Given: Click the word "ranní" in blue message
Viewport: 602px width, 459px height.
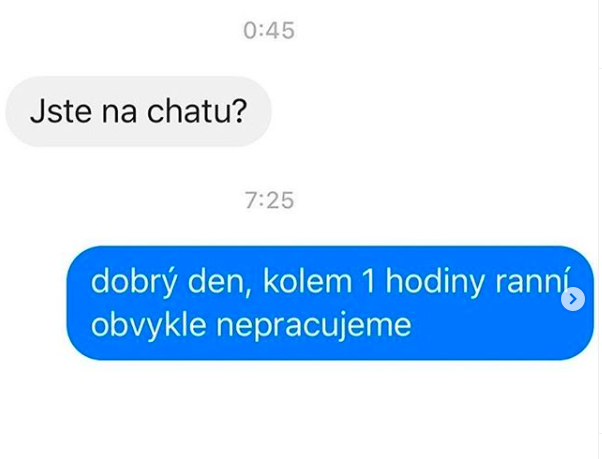Looking at the screenshot, I should (532, 281).
